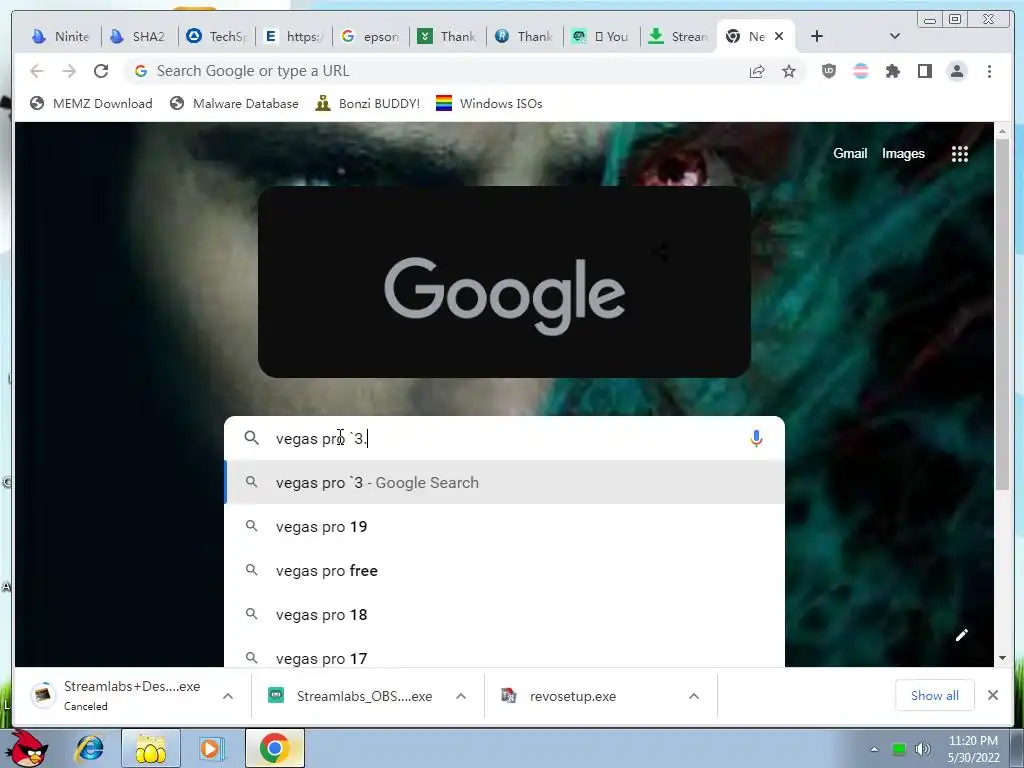Open the Streamlabs_OBS....exe download
Image resolution: width=1024 pixels, height=768 pixels.
351,696
